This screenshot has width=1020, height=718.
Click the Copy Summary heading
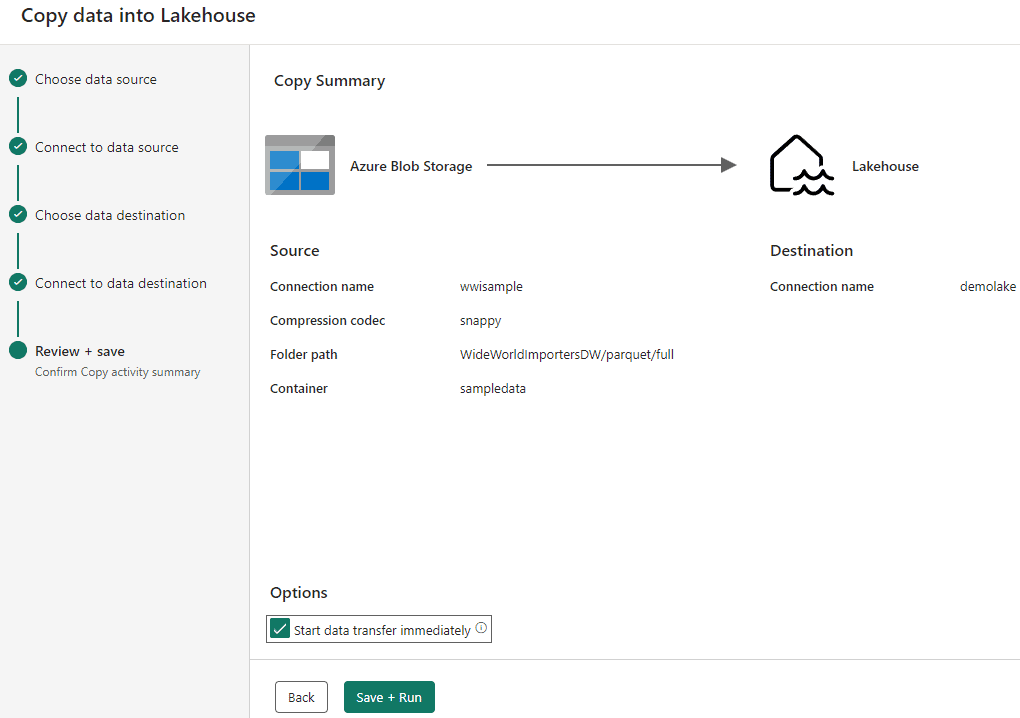click(x=329, y=81)
